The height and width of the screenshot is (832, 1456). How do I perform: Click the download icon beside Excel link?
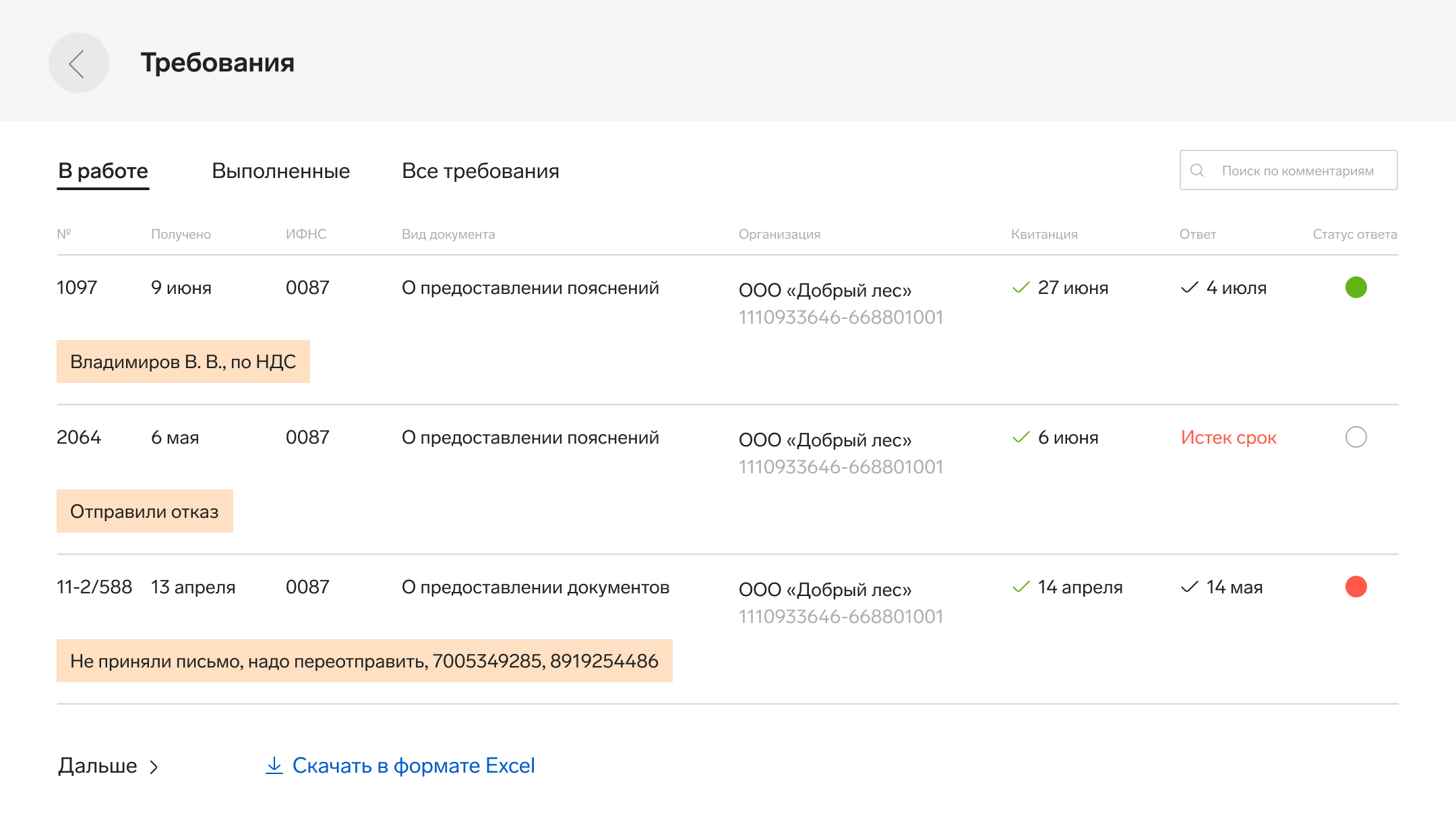pyautogui.click(x=274, y=765)
